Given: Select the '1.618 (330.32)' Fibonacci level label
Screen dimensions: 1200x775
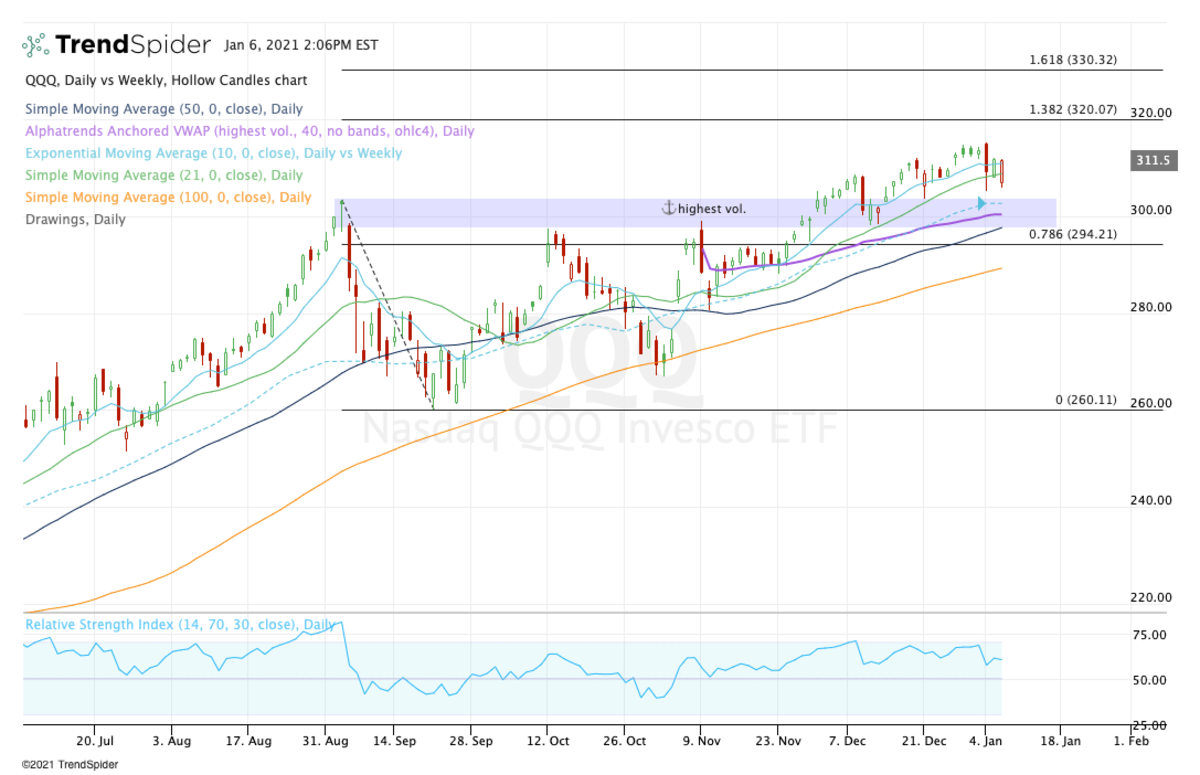Looking at the screenshot, I should click(1073, 60).
